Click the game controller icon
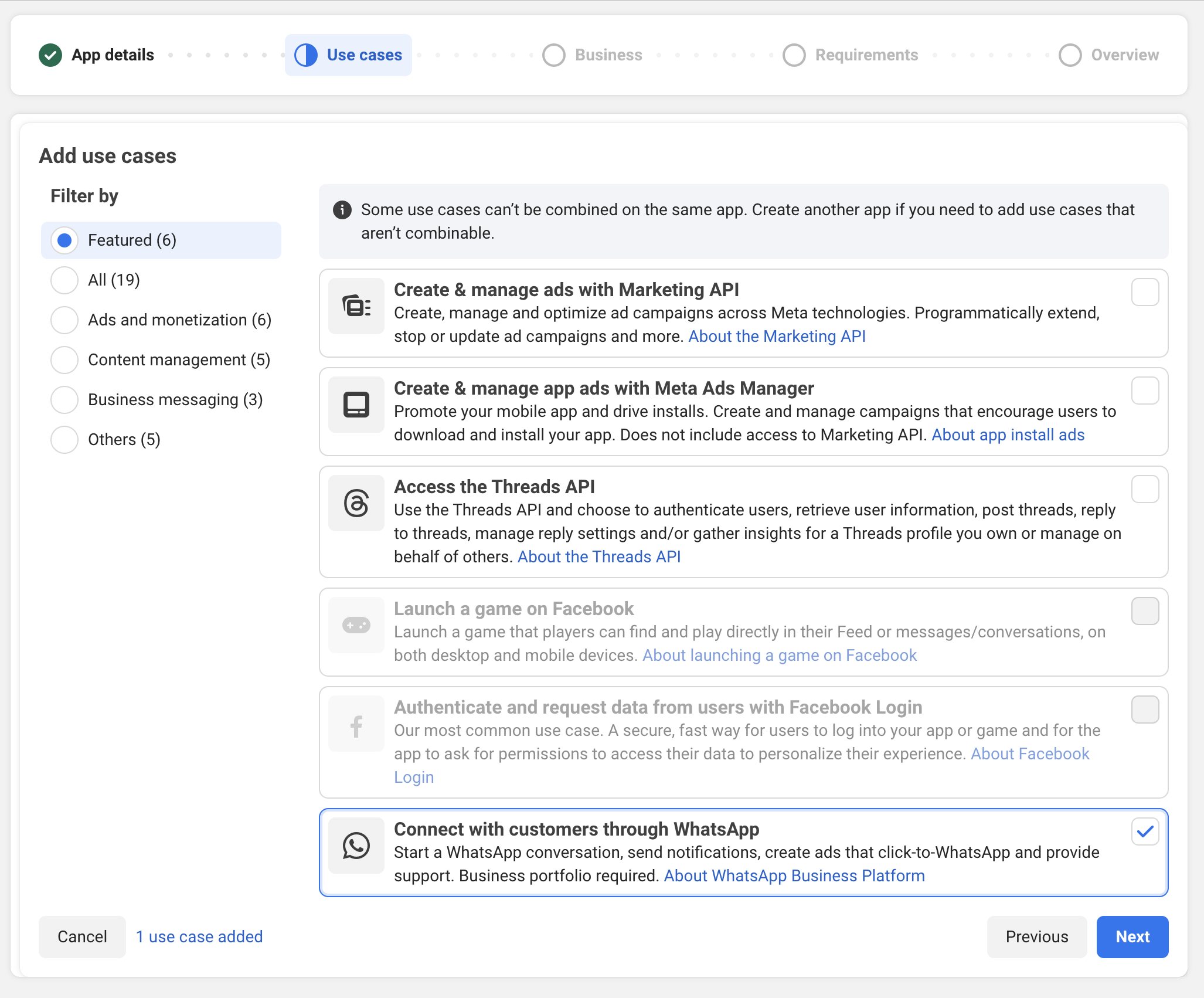The image size is (1204, 998). pyautogui.click(x=356, y=625)
